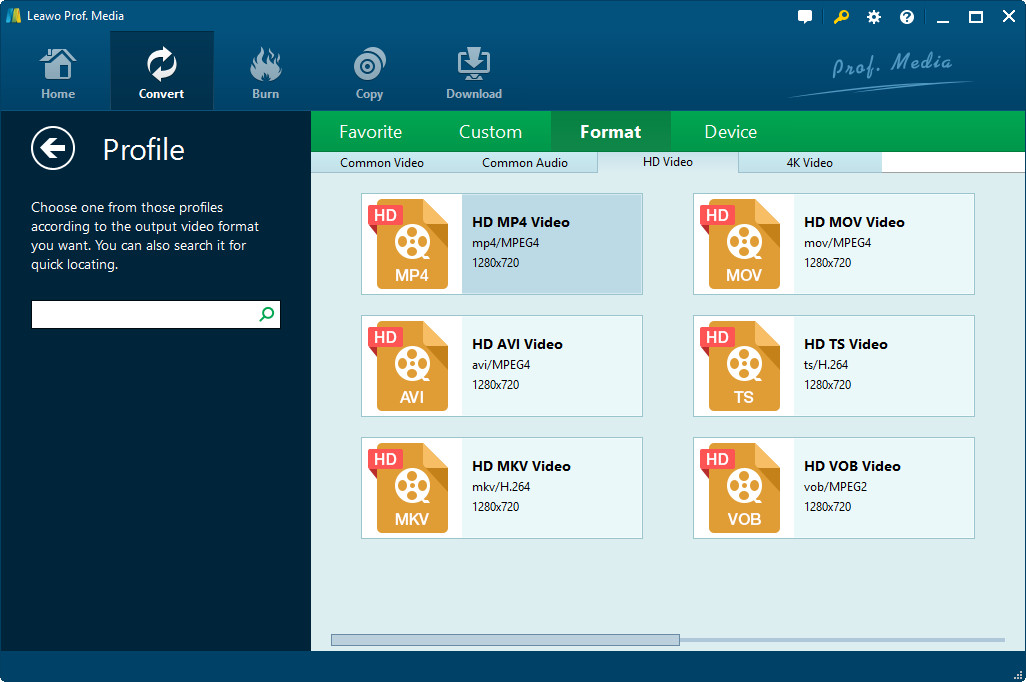
Task: Switch to the Convert module
Action: (162, 73)
